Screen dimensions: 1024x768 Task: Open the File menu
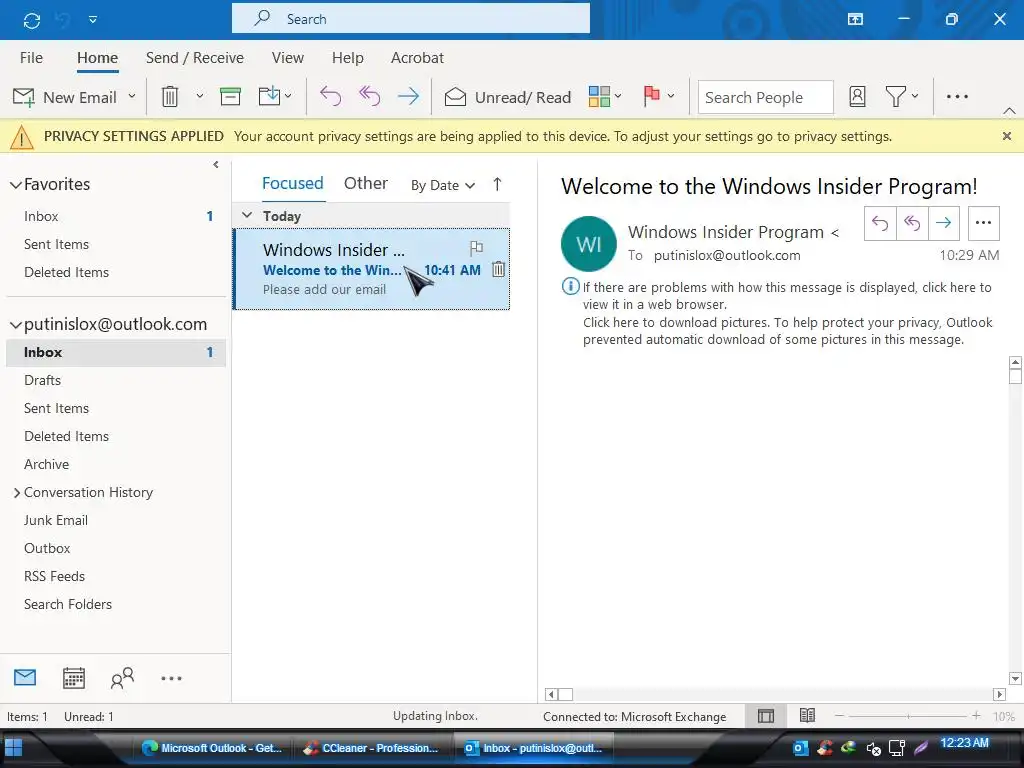coord(31,57)
